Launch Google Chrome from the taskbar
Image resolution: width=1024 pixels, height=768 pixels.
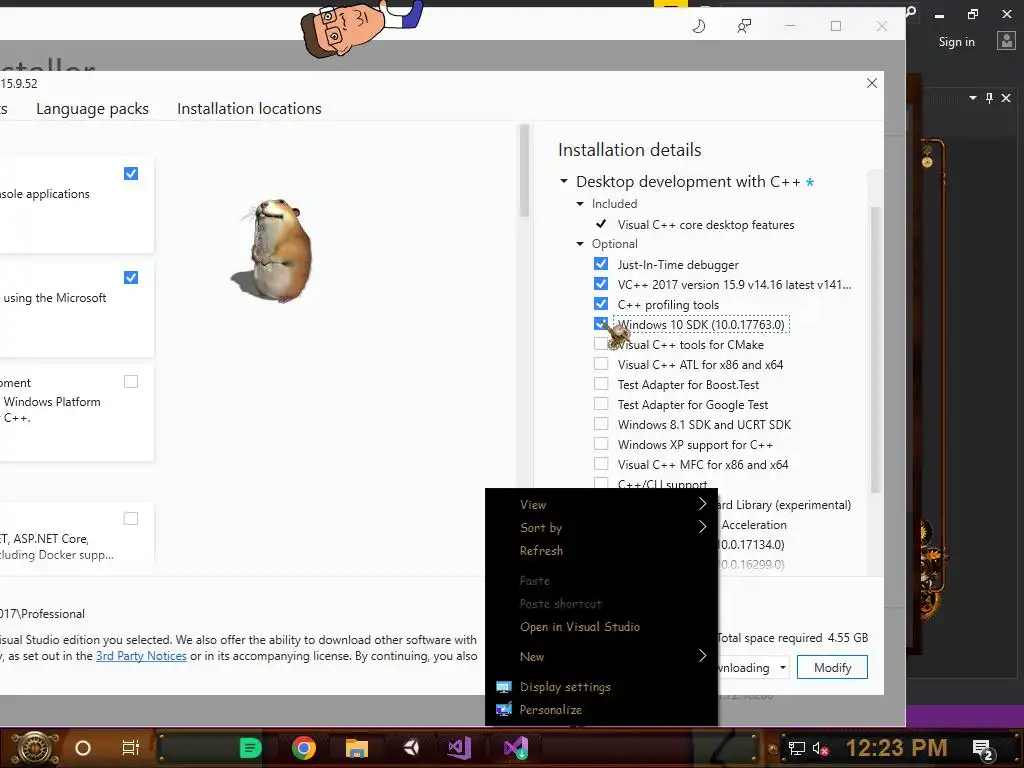[x=304, y=748]
